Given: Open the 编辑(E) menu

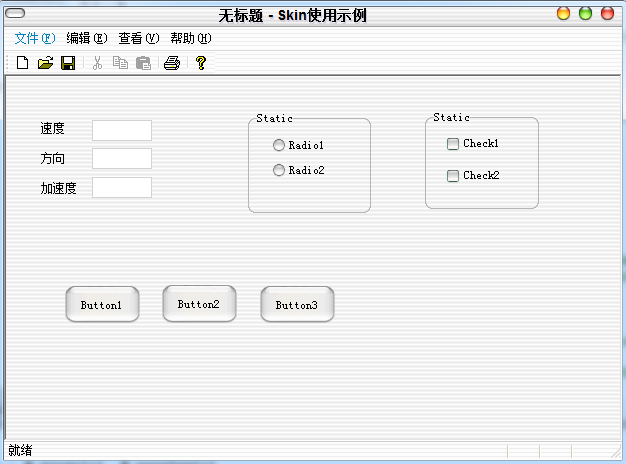Looking at the screenshot, I should coord(87,38).
